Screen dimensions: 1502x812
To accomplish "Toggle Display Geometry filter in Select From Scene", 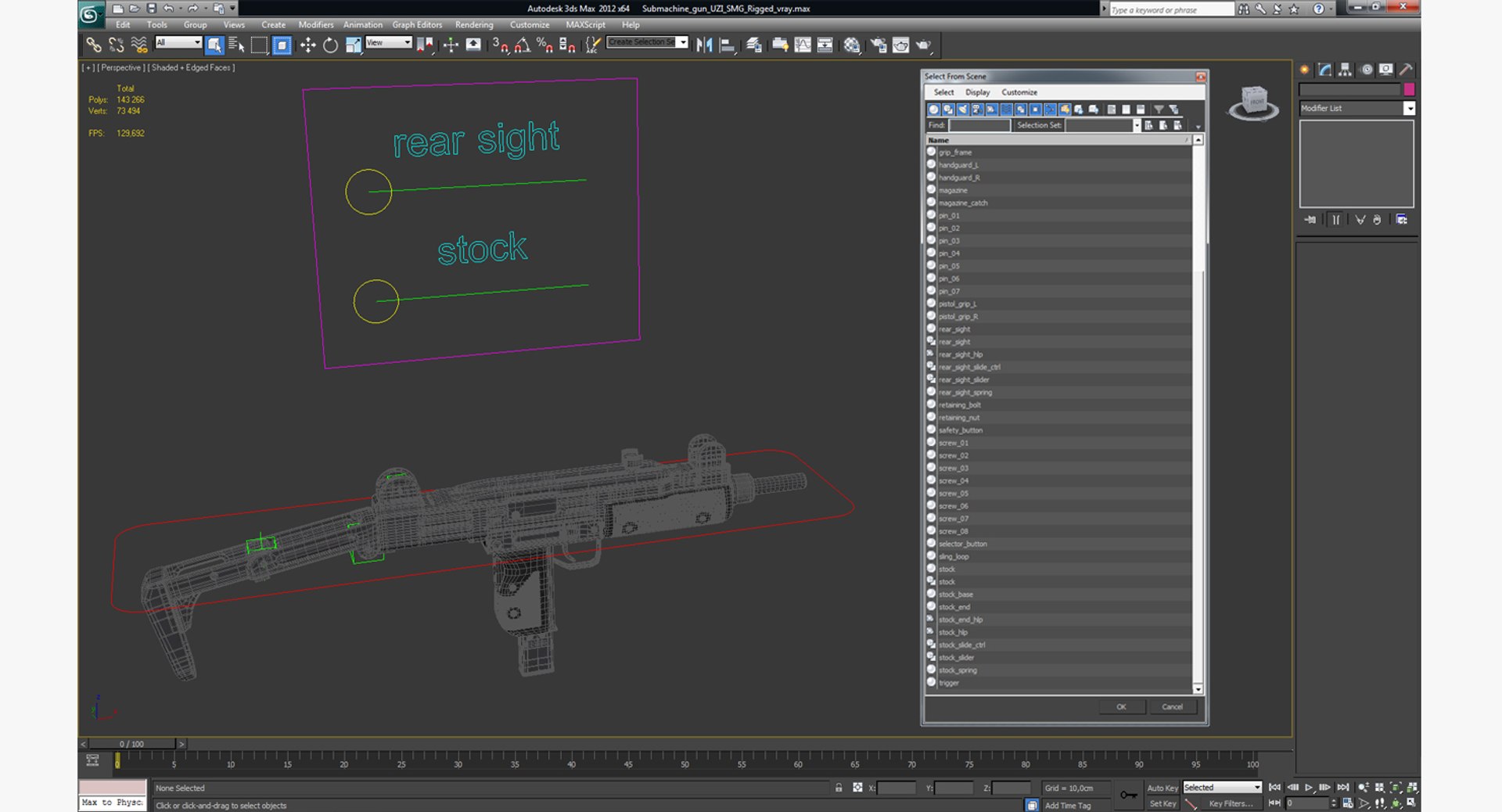I will point(933,110).
